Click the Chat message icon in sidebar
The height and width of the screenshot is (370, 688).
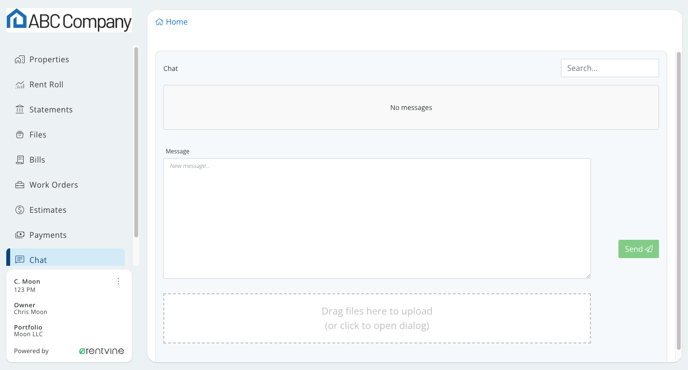tap(20, 259)
